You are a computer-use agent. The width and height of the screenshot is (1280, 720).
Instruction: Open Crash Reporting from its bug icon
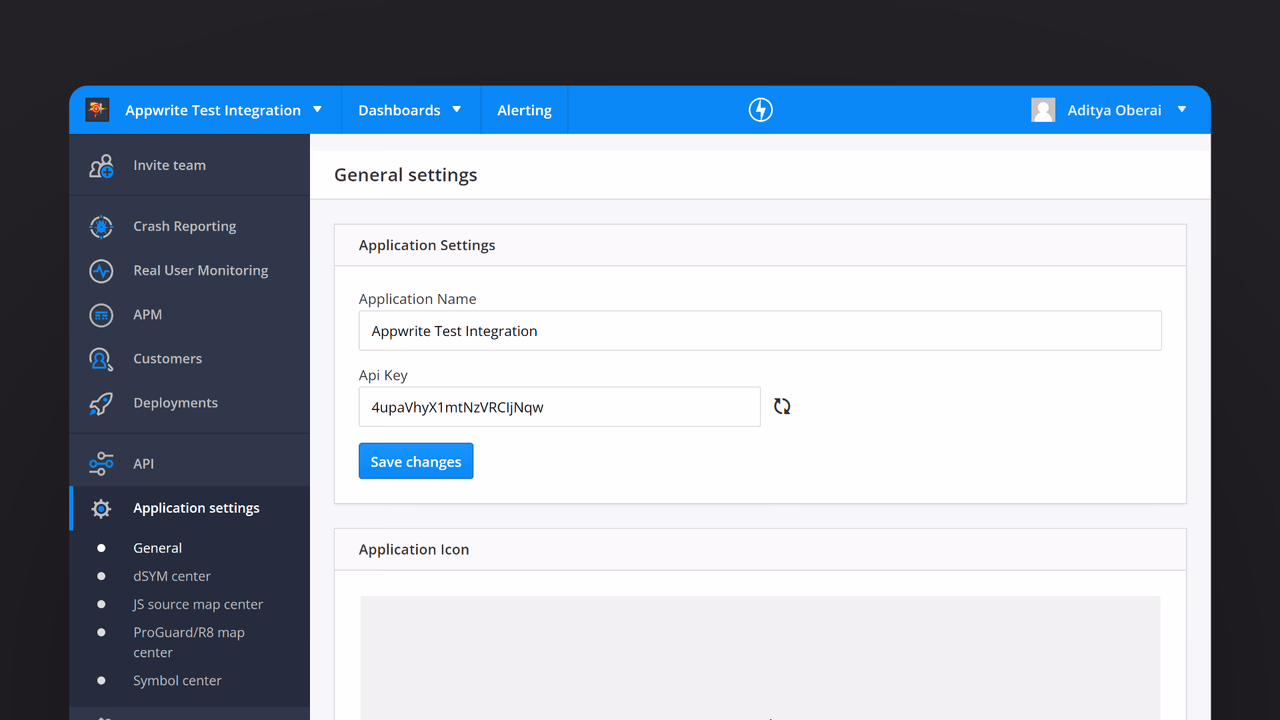point(101,226)
